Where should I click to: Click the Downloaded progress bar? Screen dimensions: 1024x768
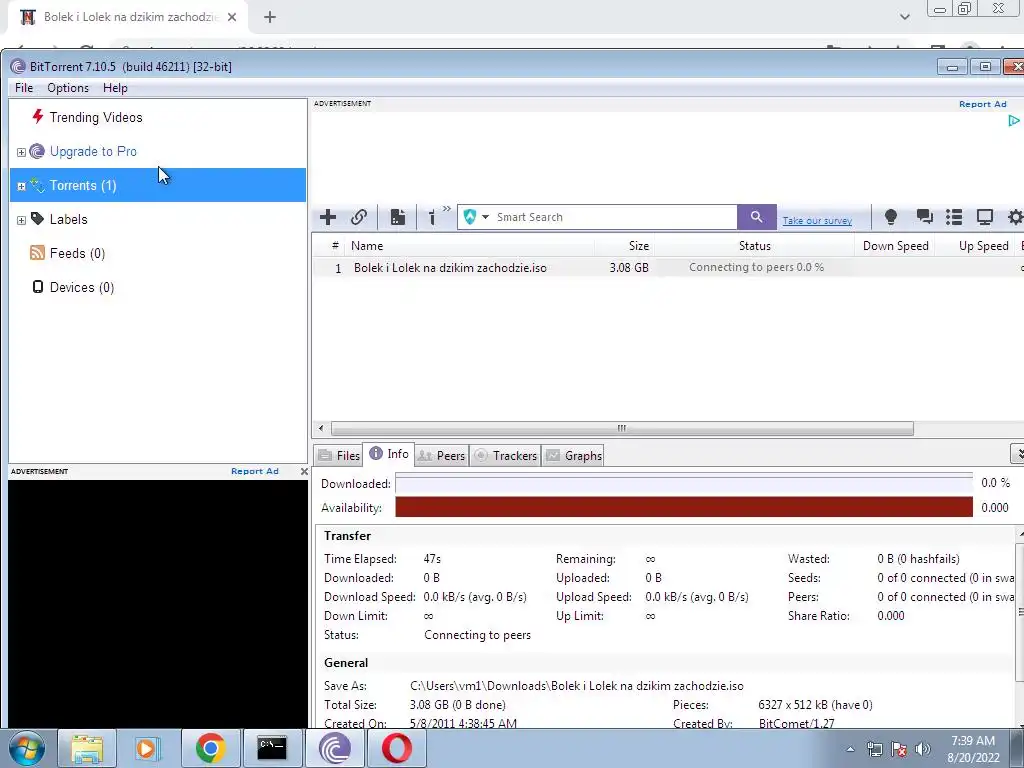click(x=684, y=484)
